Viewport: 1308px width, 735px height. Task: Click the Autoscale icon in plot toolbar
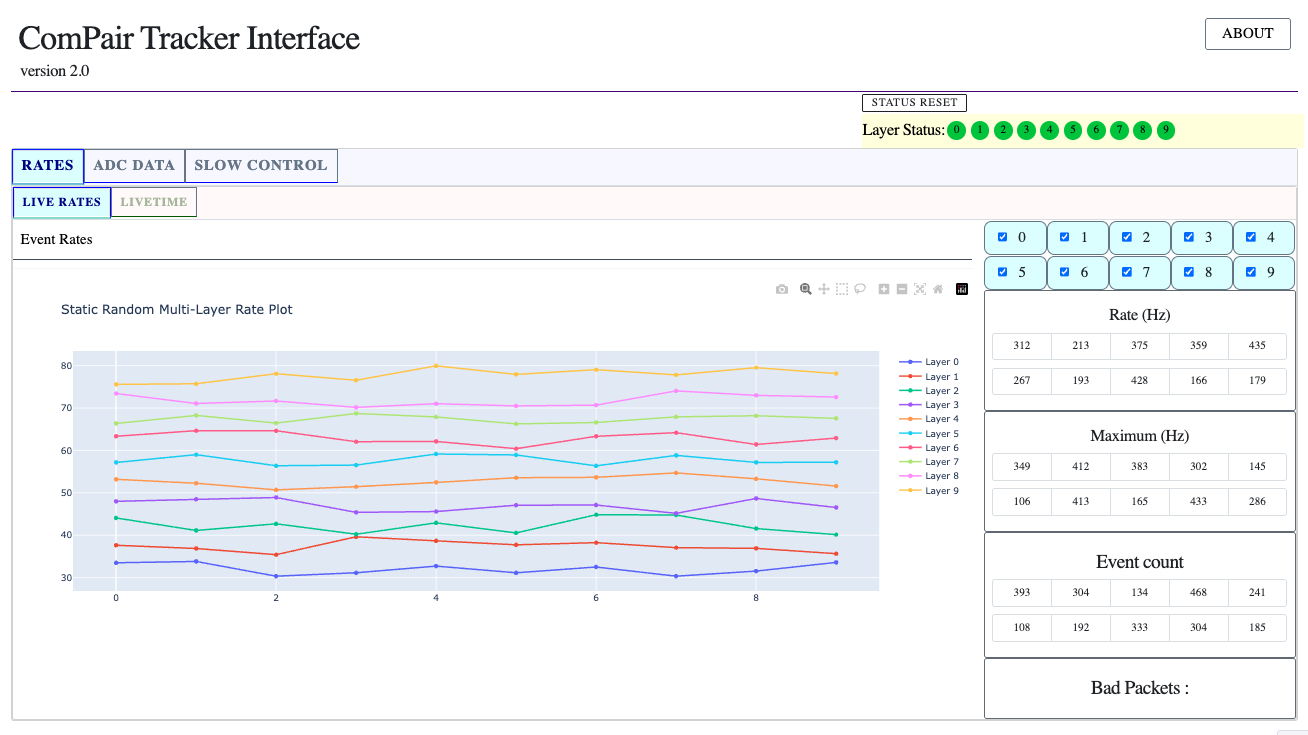click(920, 289)
